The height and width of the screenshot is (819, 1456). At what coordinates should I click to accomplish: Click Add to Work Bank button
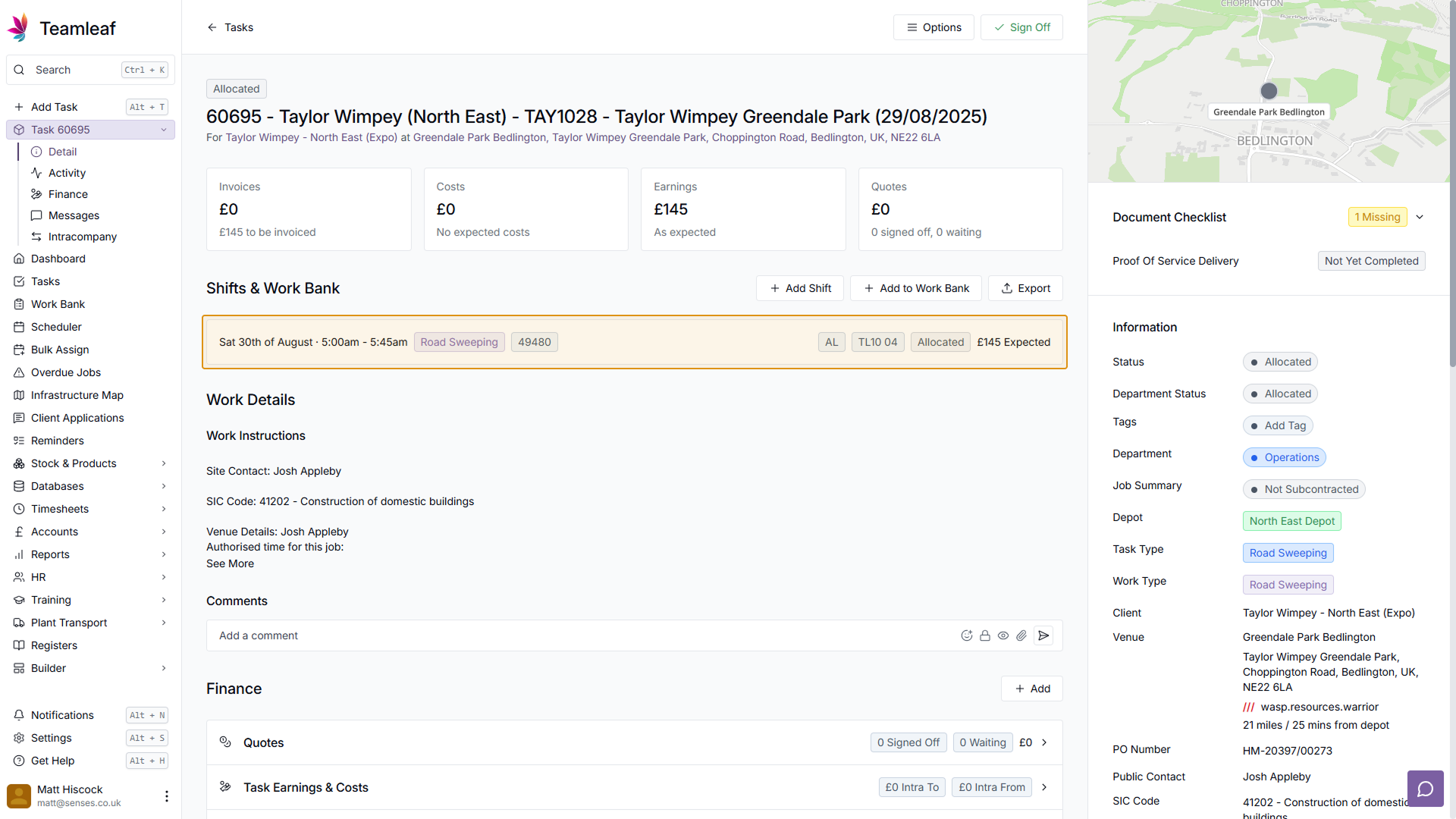coord(916,288)
